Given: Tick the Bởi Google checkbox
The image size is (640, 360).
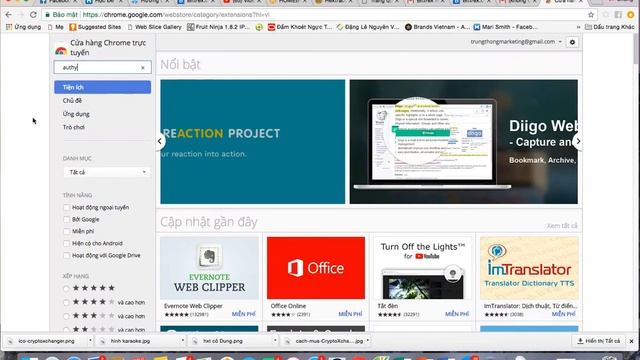Looking at the screenshot, I should pos(67,219).
